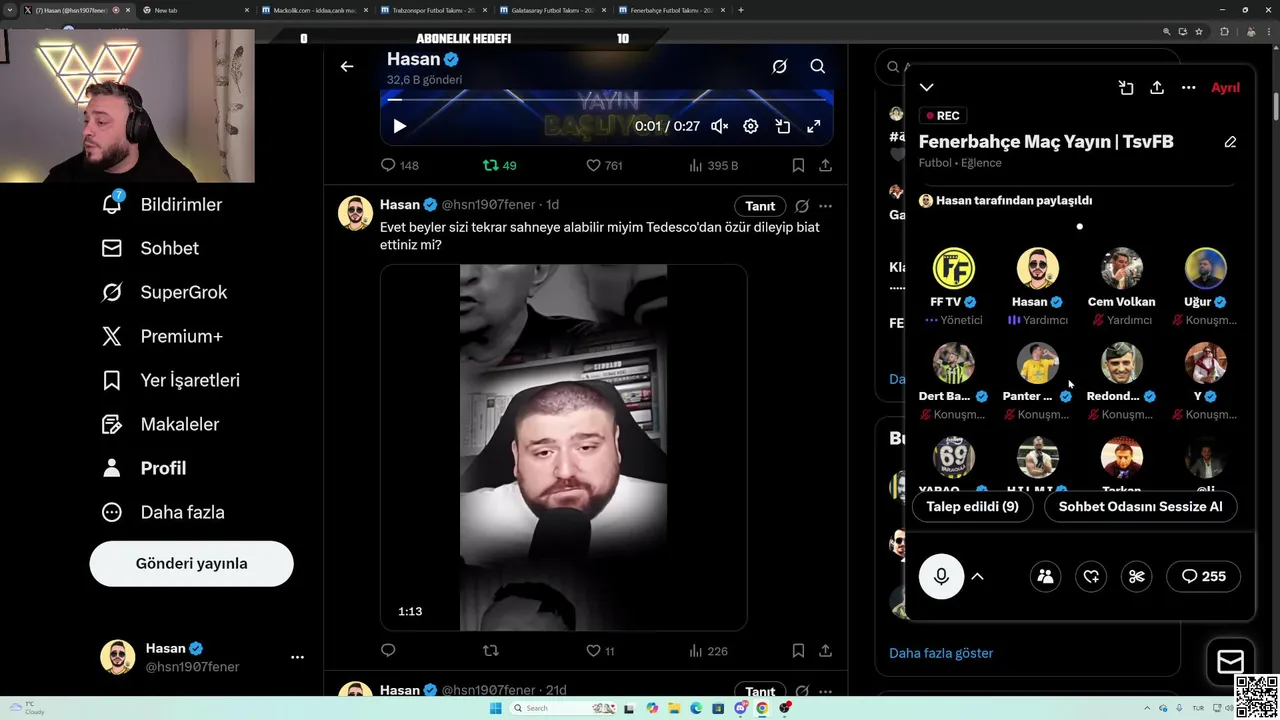Open Space participants people icon
Image resolution: width=1280 pixels, height=720 pixels.
click(1045, 576)
